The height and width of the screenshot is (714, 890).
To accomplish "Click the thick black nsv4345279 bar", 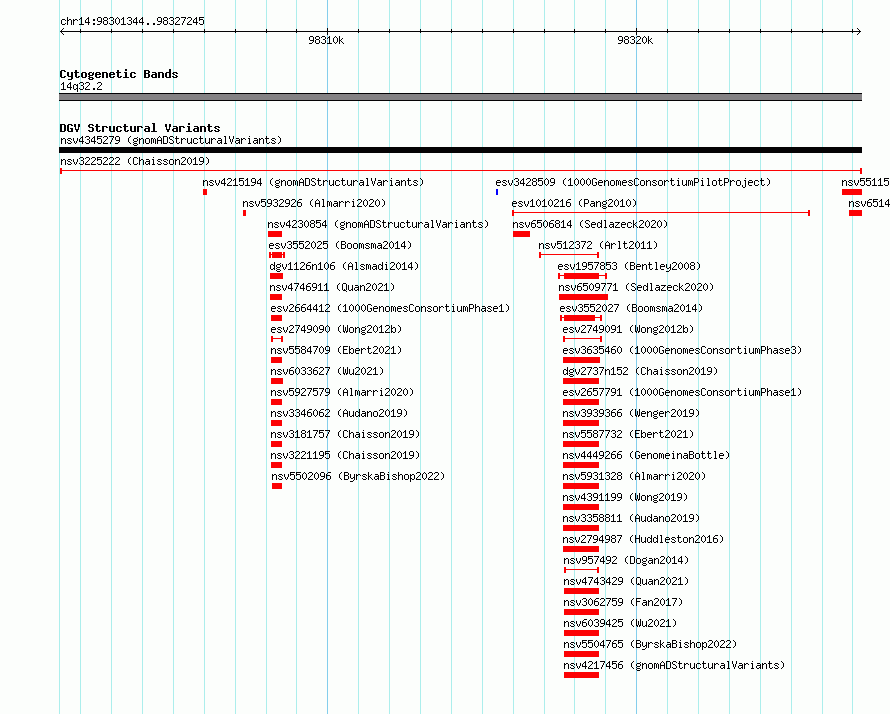I will (x=460, y=150).
